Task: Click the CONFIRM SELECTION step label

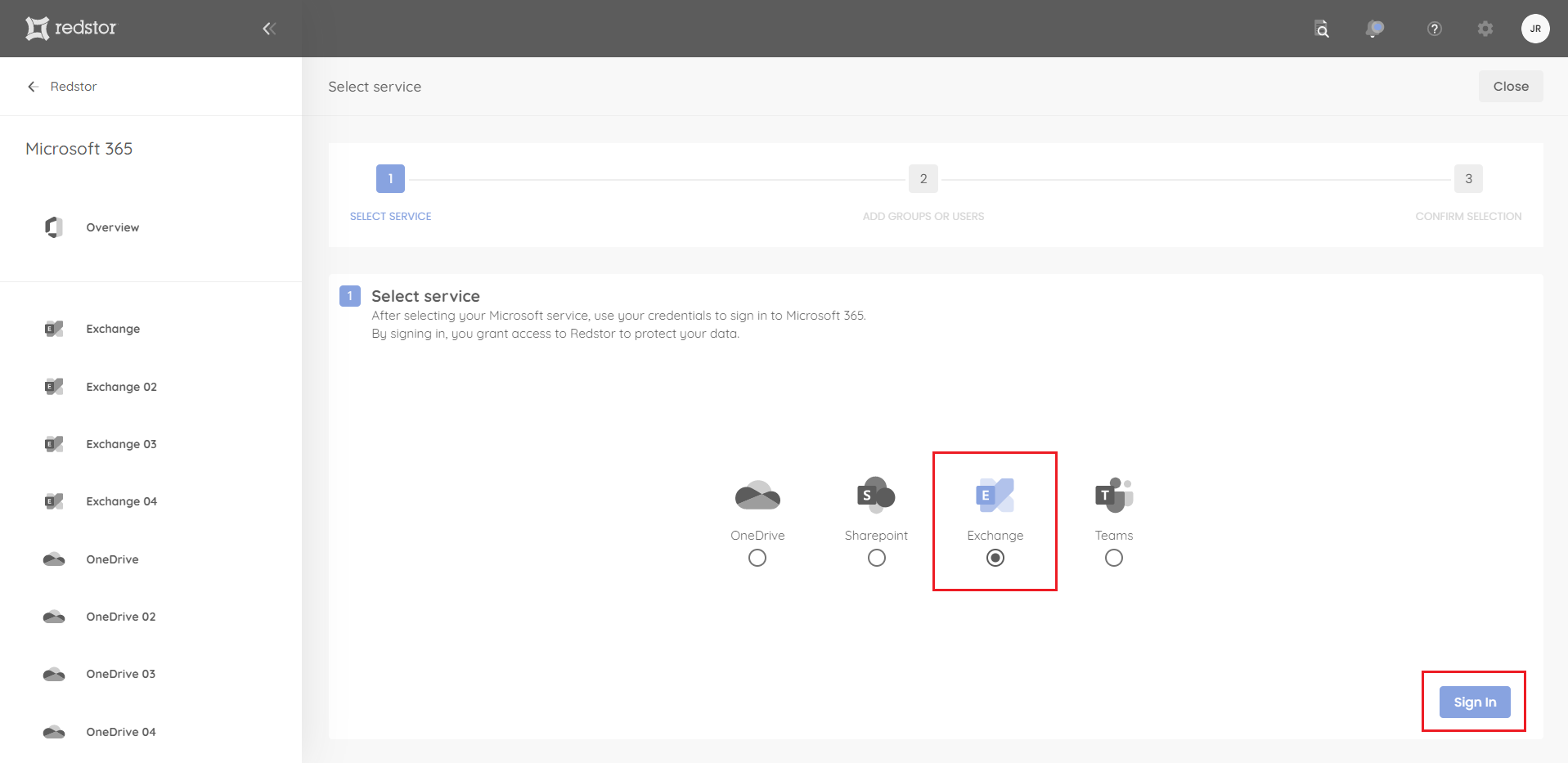Action: pos(1468,217)
